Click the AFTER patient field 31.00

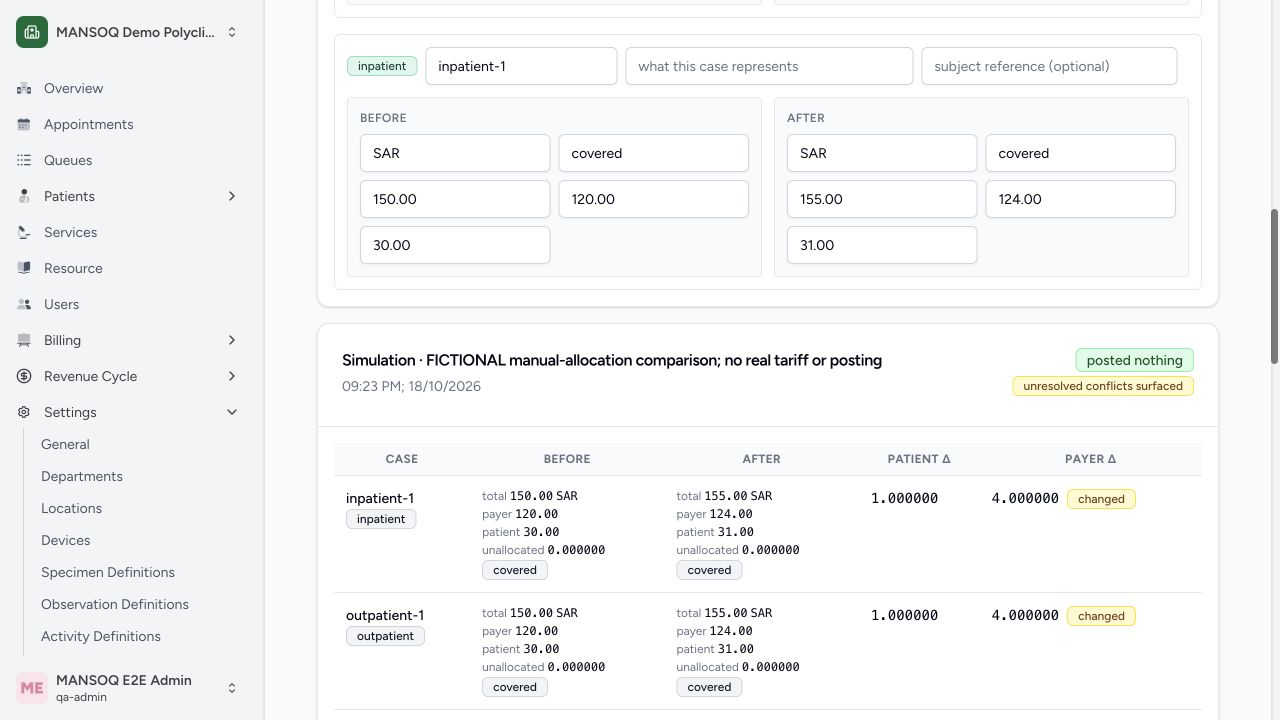[x=882, y=245]
